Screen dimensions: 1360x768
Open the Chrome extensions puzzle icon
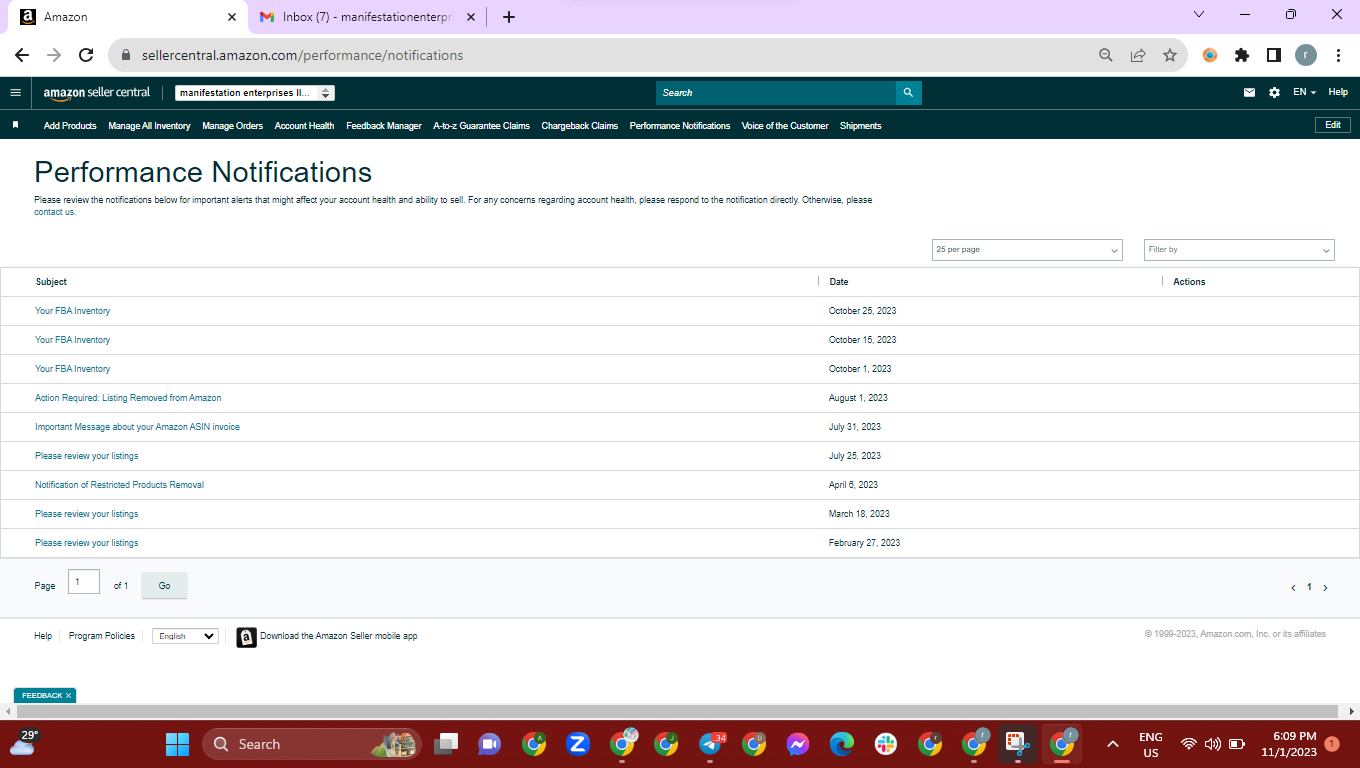click(1242, 56)
